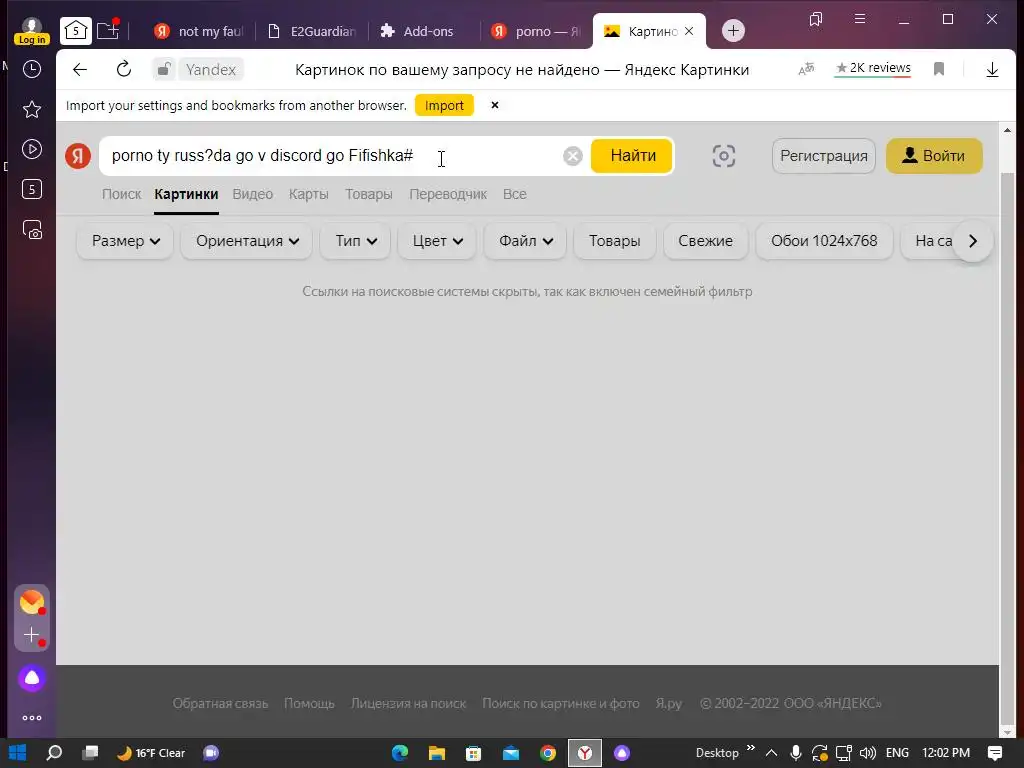Open the bookmarks collection icon in title bar

[816, 19]
